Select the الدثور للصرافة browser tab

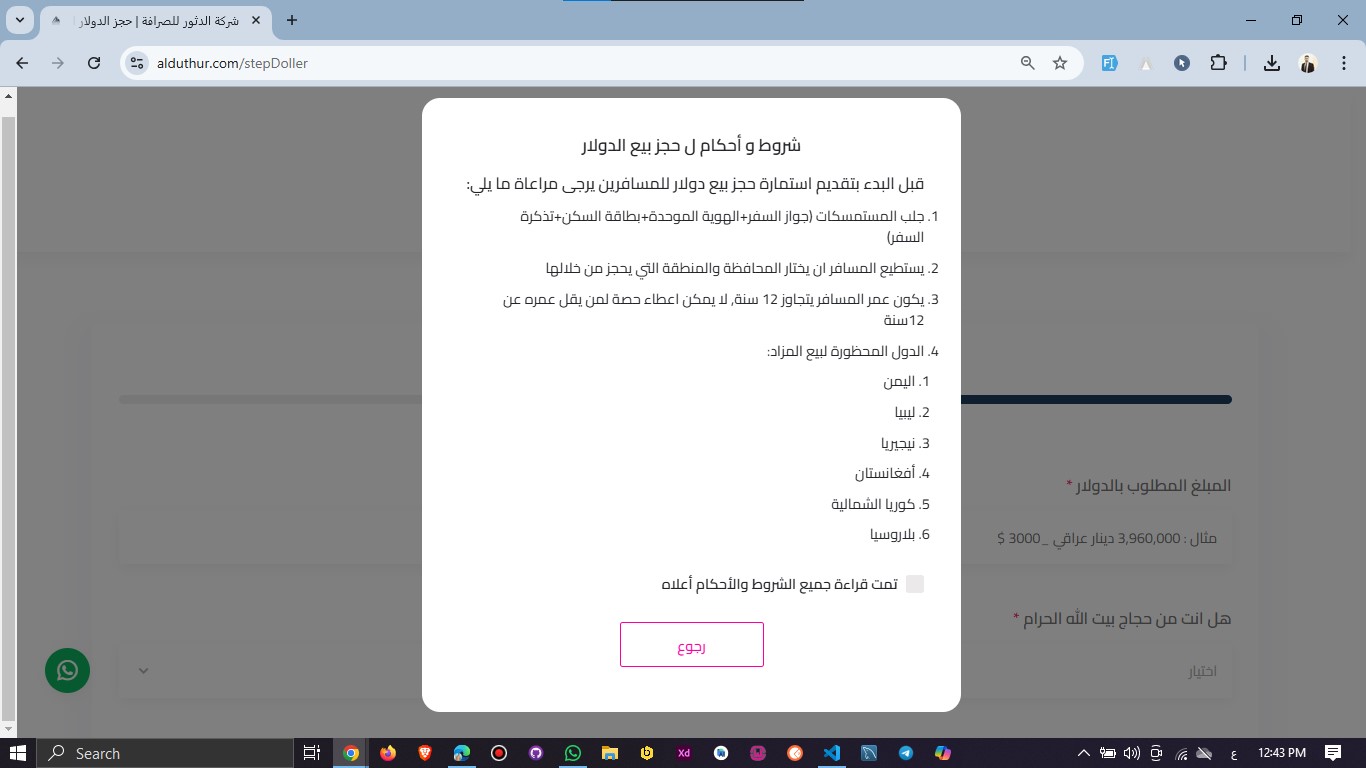(150, 20)
